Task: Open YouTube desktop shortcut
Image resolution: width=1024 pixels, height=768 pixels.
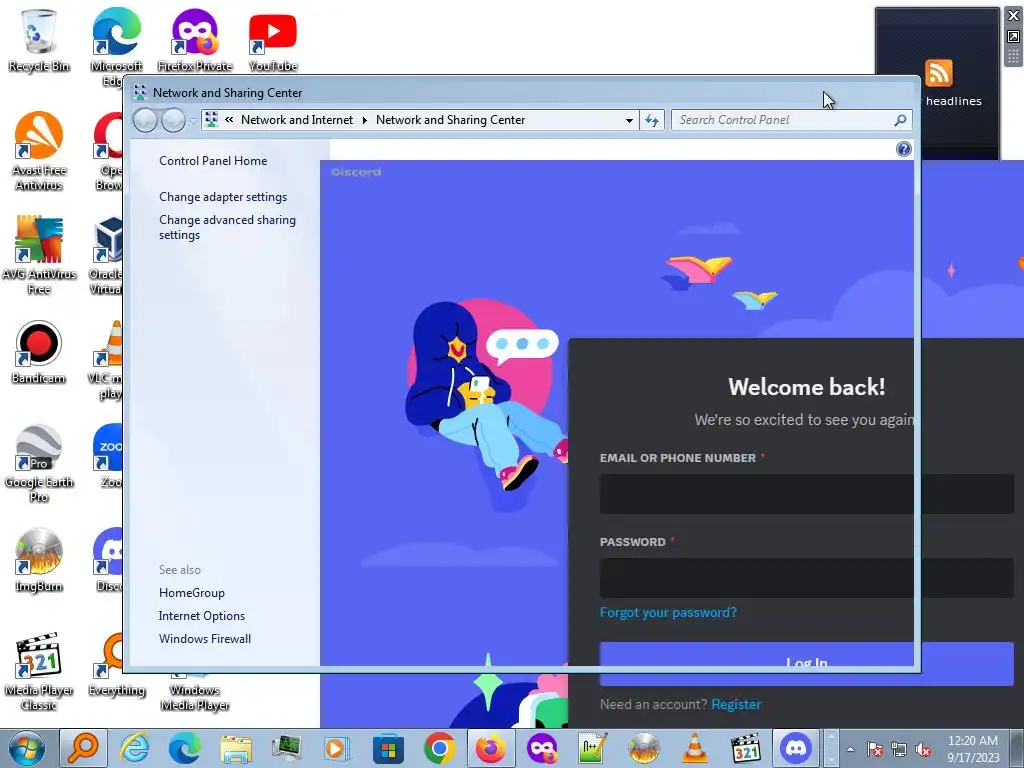Action: click(x=272, y=40)
